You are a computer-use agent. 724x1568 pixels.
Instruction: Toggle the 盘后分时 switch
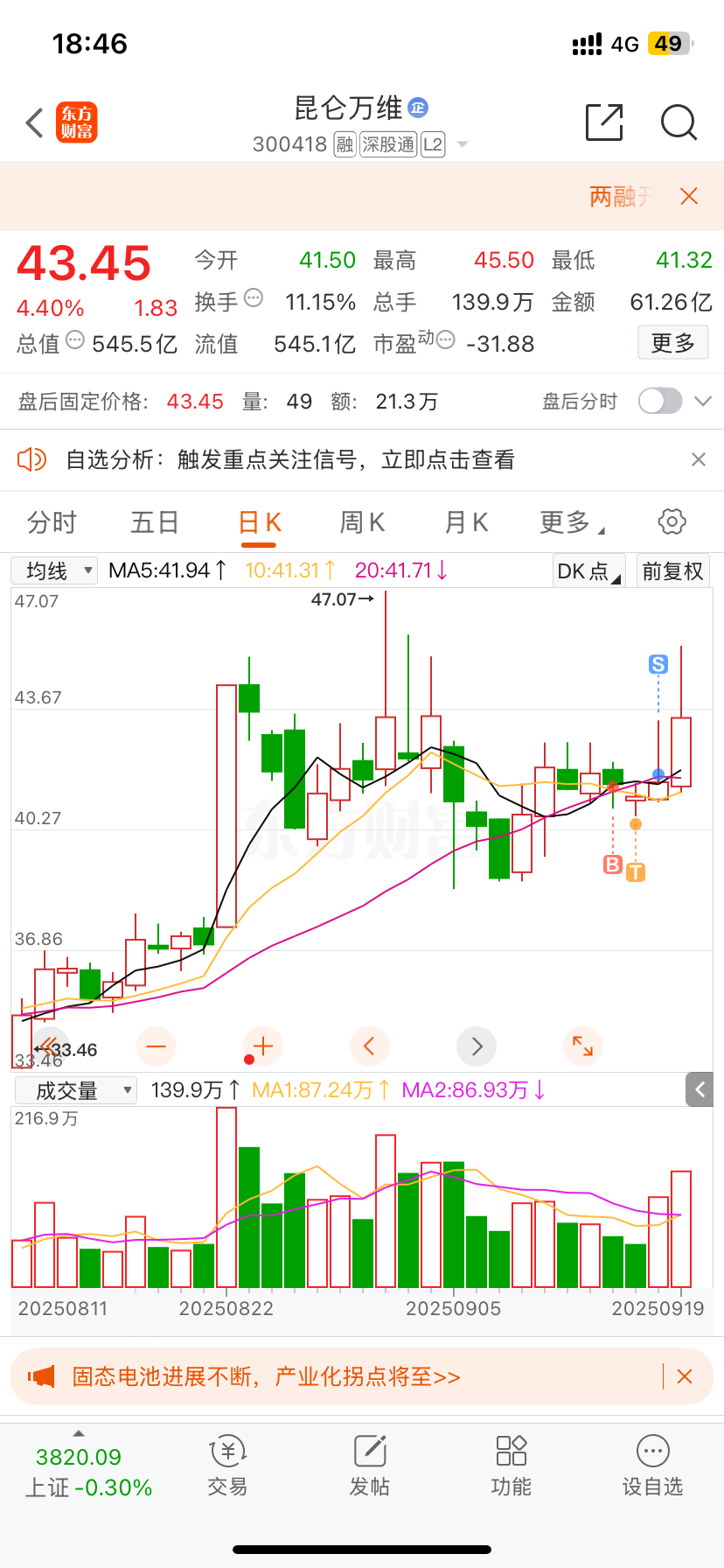click(x=660, y=401)
